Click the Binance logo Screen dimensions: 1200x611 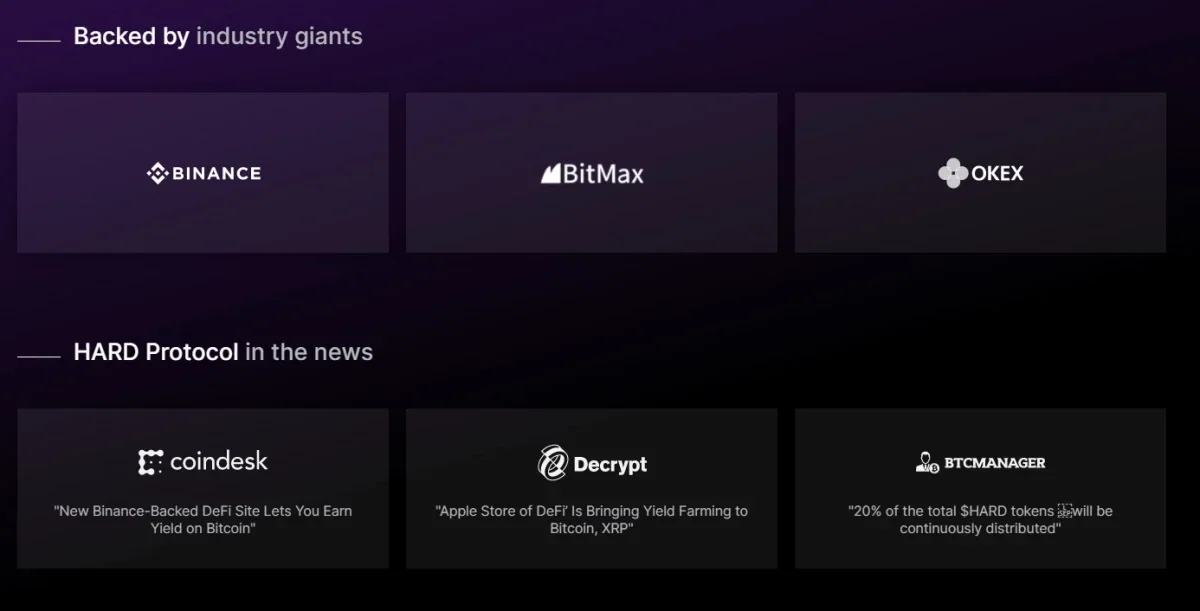pyautogui.click(x=204, y=173)
